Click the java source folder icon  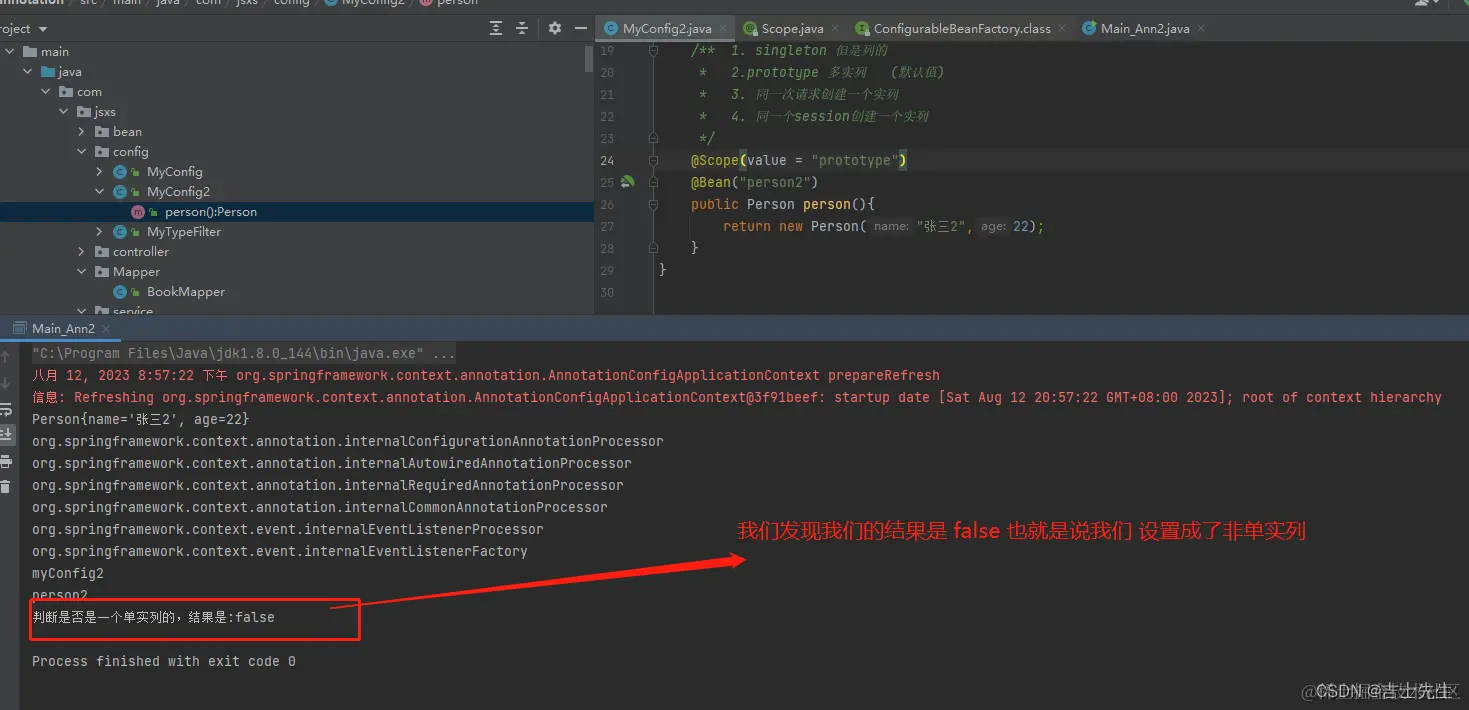tap(48, 72)
